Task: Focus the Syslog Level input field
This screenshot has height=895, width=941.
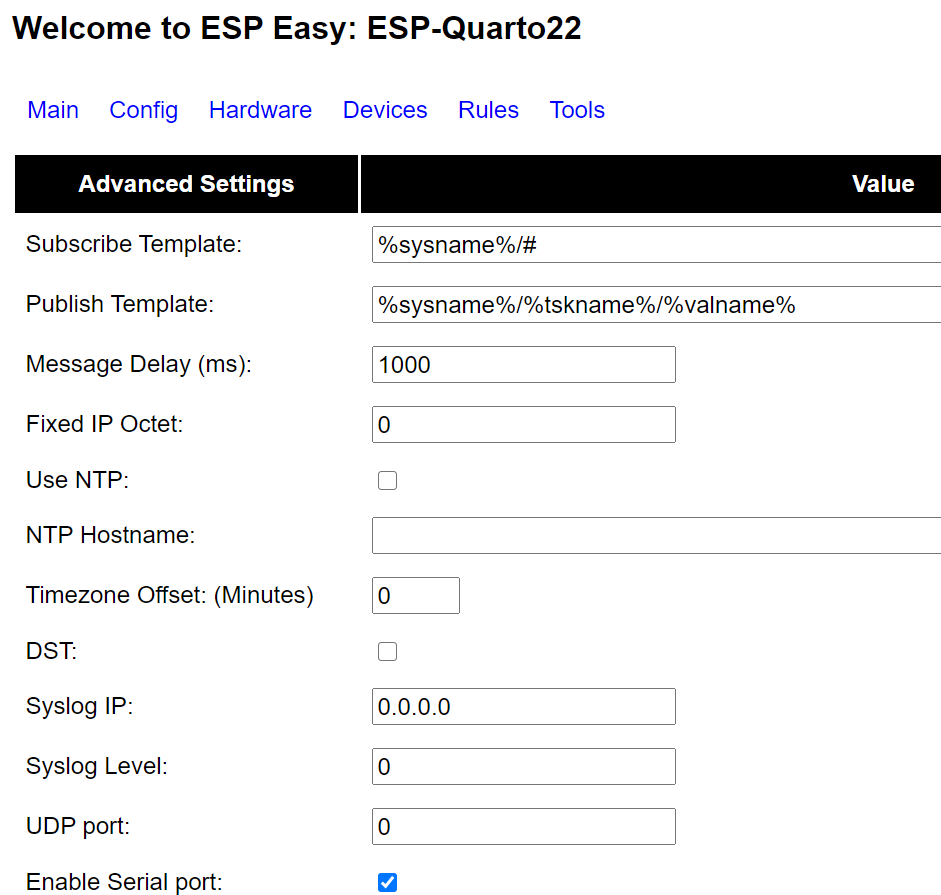Action: click(523, 766)
